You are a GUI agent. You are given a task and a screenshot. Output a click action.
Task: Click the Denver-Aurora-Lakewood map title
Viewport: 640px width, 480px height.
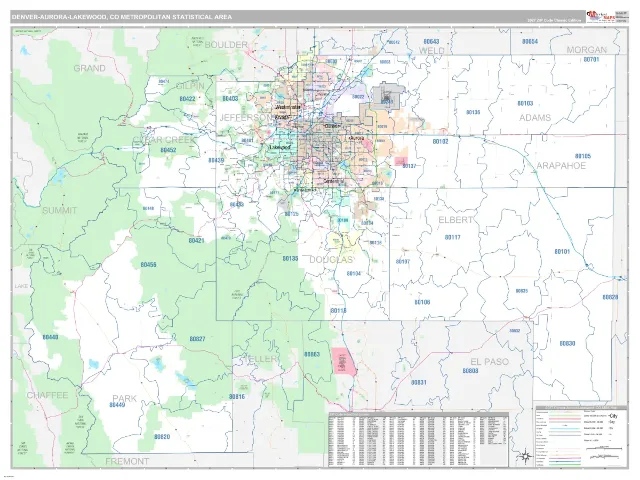pyautogui.click(x=122, y=17)
